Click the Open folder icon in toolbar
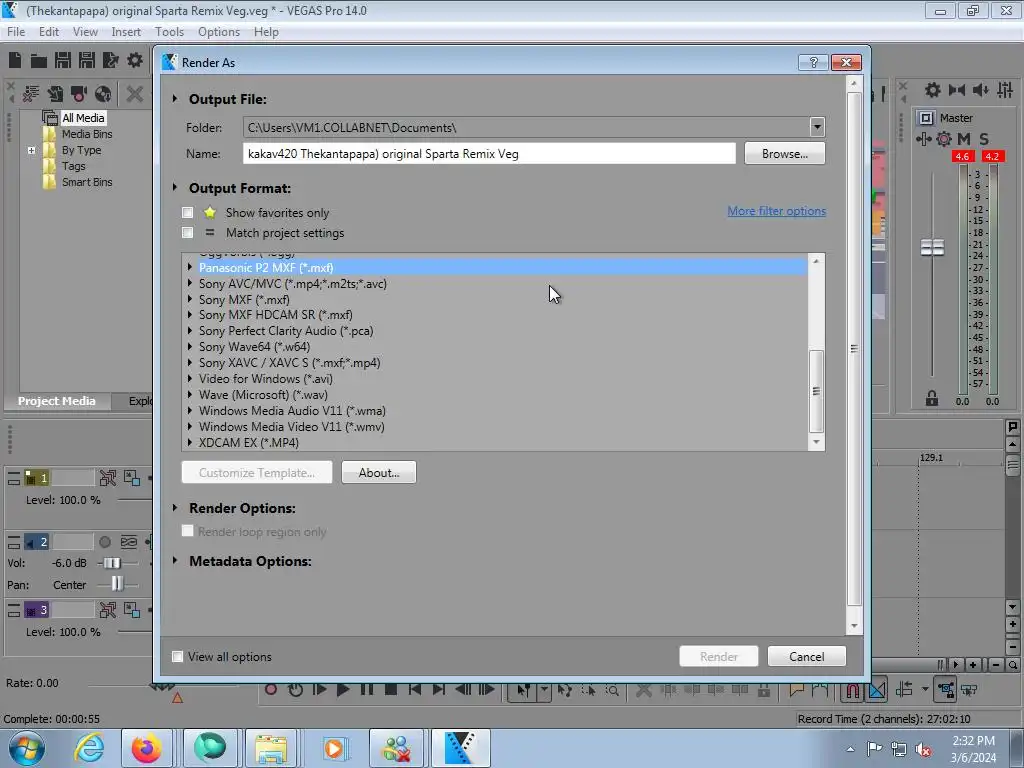The width and height of the screenshot is (1024, 768). click(39, 61)
